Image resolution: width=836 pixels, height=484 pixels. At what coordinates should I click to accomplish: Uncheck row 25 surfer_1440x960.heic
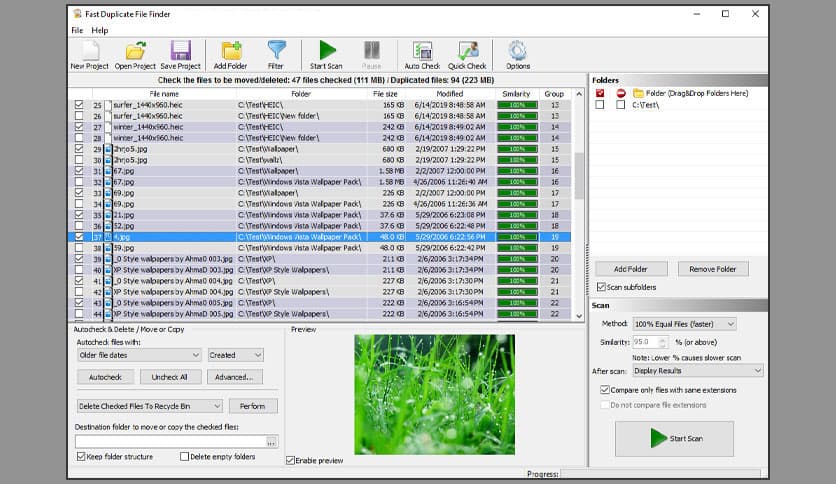click(79, 105)
